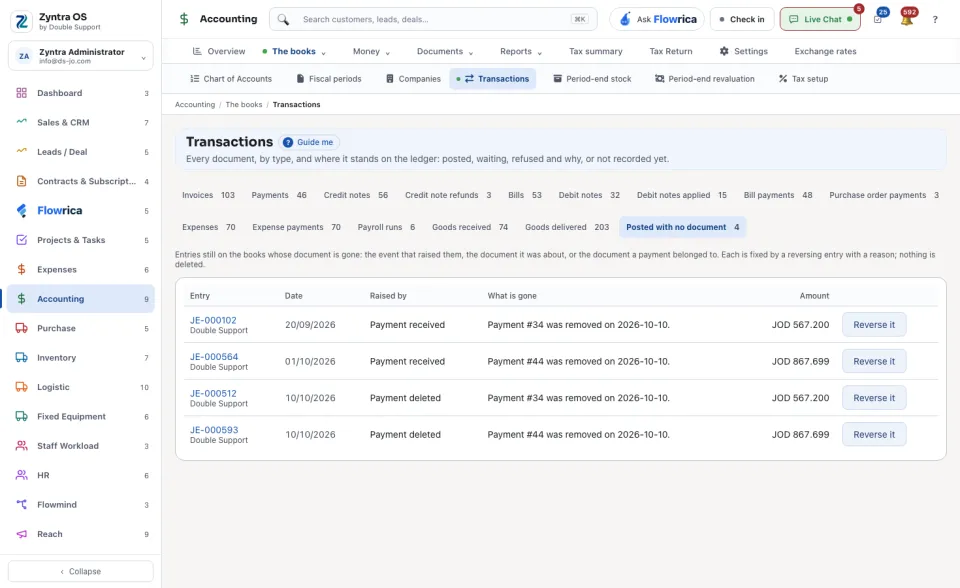Open the Logistic sidebar icon
Screen dimensions: 960x588
point(21,387)
